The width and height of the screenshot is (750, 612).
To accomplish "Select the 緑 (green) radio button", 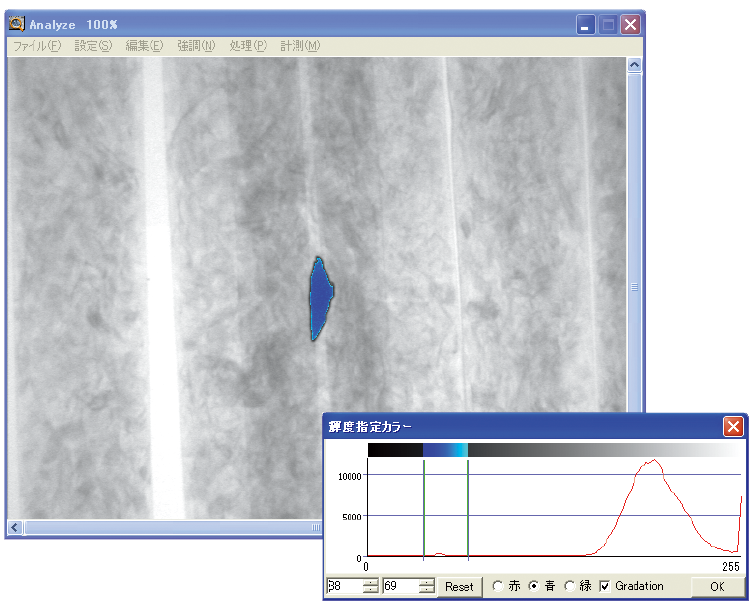I will coord(570,586).
